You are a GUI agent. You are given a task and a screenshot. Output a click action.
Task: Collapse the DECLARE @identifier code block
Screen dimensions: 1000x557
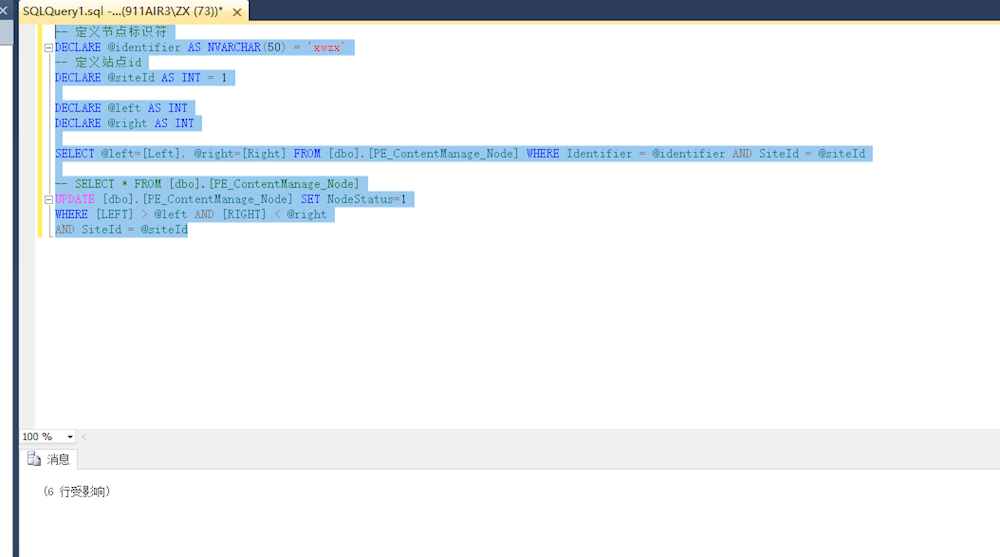(x=48, y=47)
